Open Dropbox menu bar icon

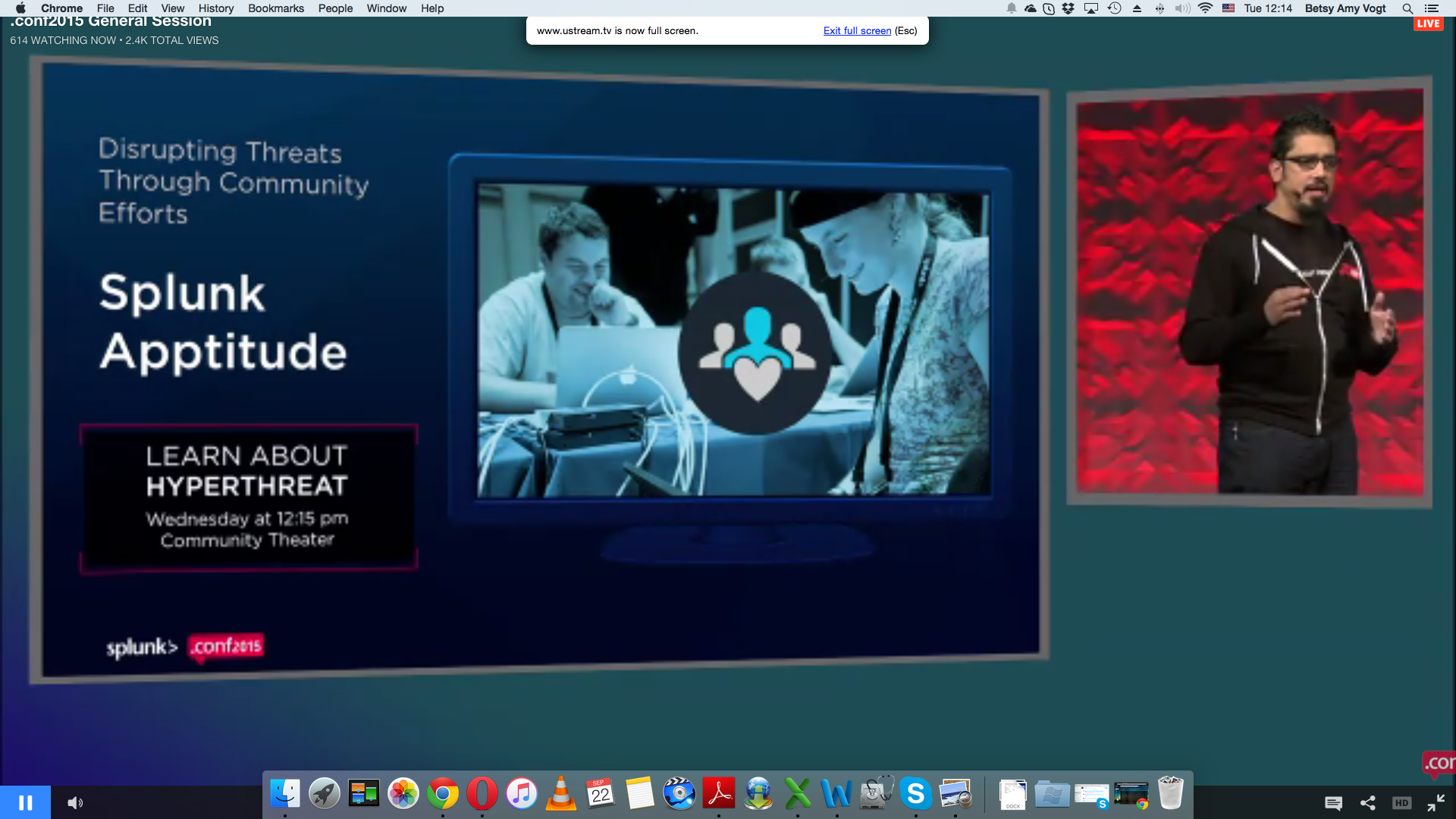(1068, 8)
